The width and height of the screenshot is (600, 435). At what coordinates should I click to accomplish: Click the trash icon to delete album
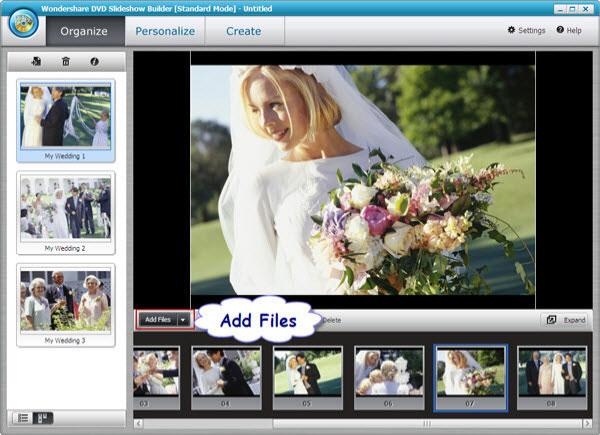click(66, 62)
